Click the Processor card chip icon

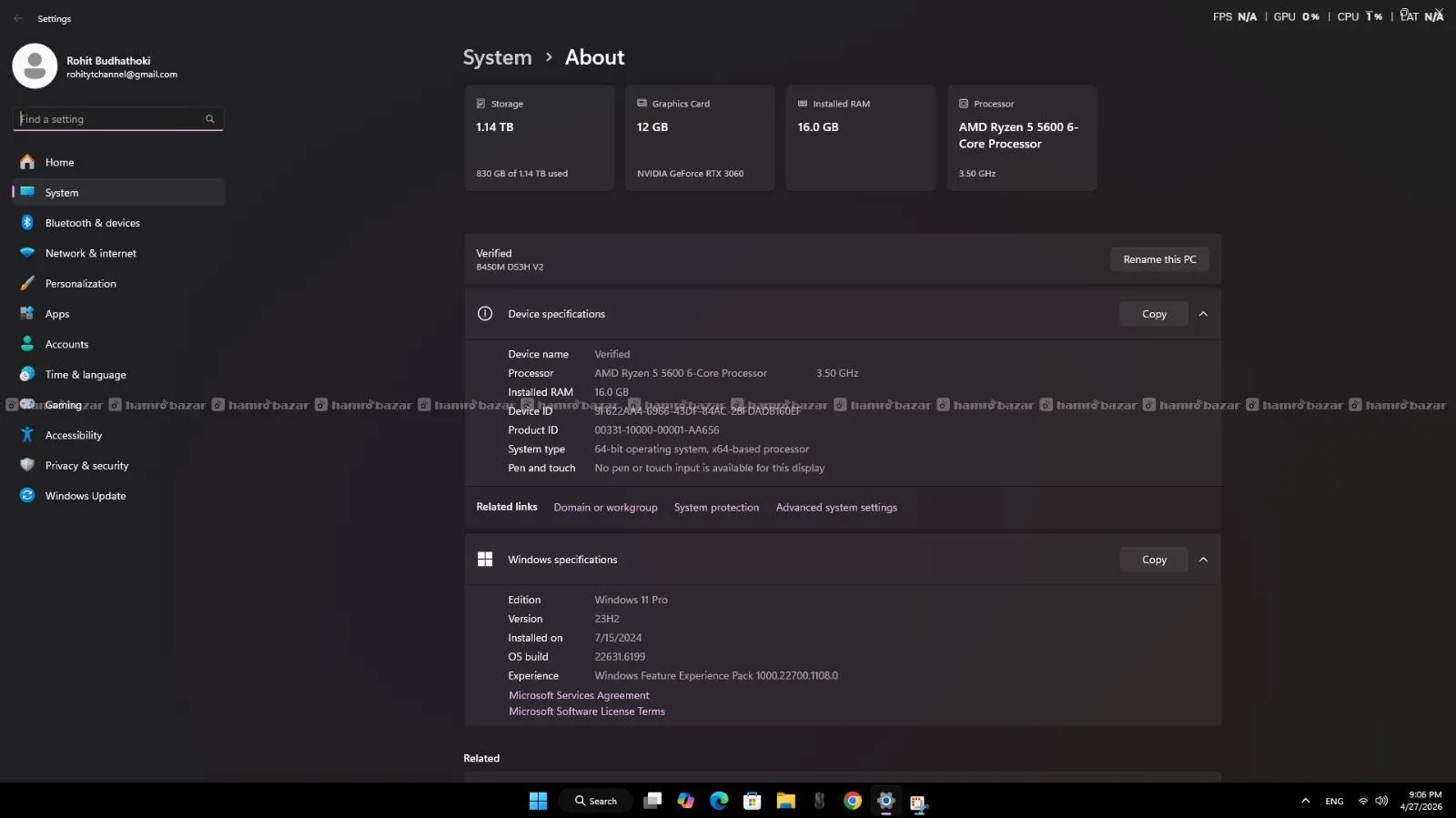click(964, 104)
